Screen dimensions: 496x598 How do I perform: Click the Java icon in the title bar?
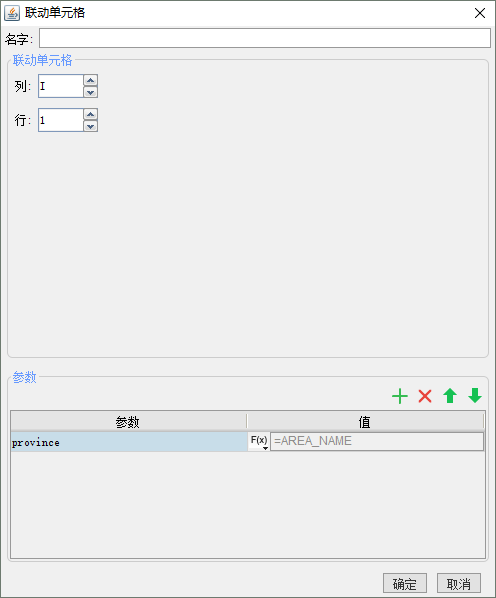click(12, 13)
